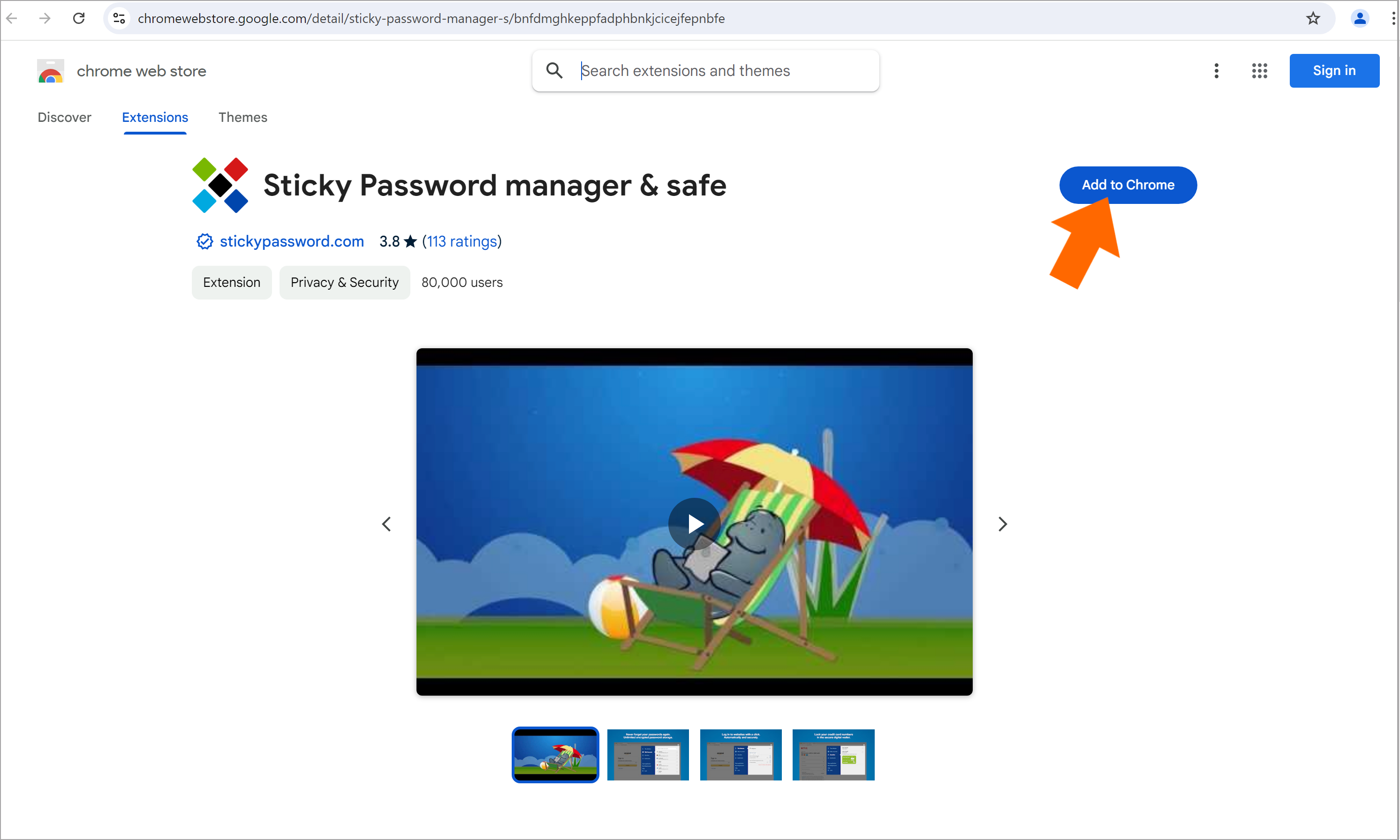Viewport: 1400px width, 840px height.
Task: Open site information icon in address bar
Action: (119, 19)
